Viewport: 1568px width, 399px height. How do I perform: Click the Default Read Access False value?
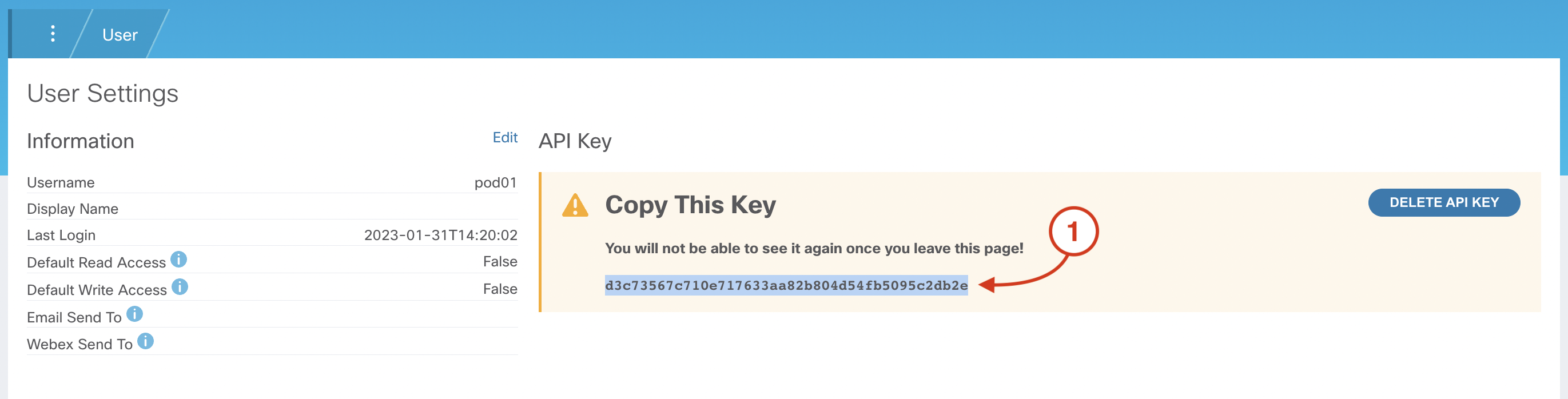tap(500, 262)
